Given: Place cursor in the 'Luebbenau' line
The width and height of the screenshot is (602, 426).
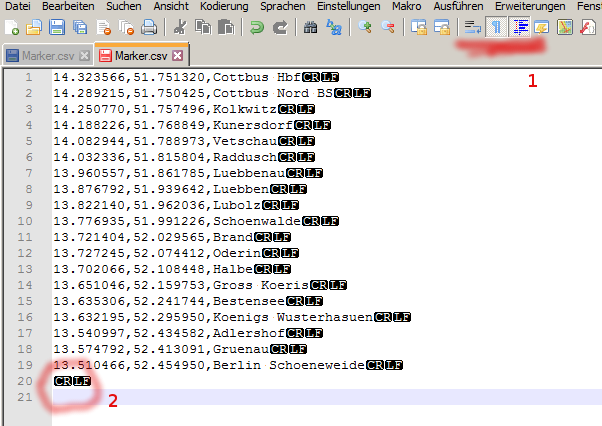Looking at the screenshot, I should point(188,173).
